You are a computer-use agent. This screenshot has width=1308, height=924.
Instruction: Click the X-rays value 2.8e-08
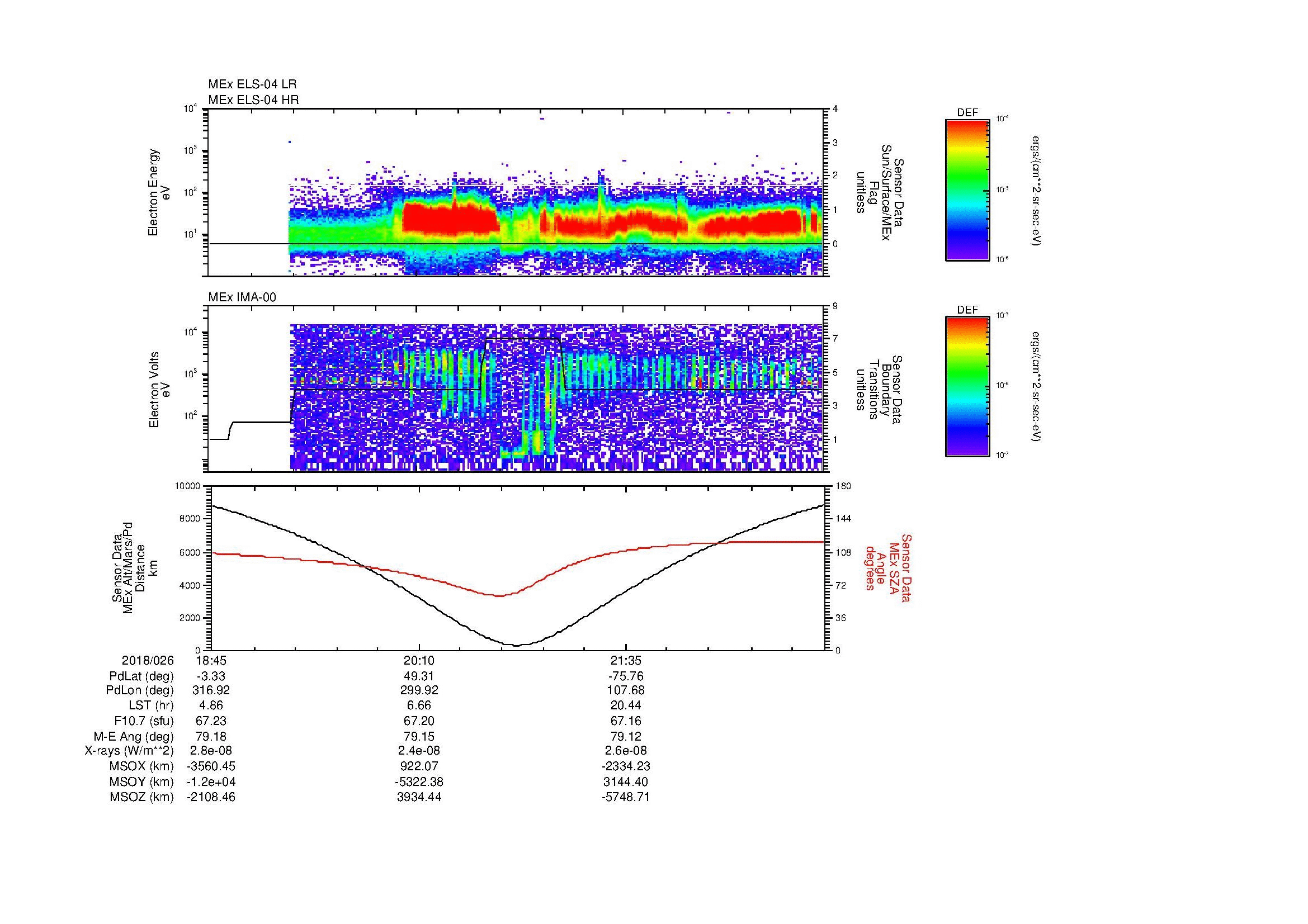coord(211,751)
